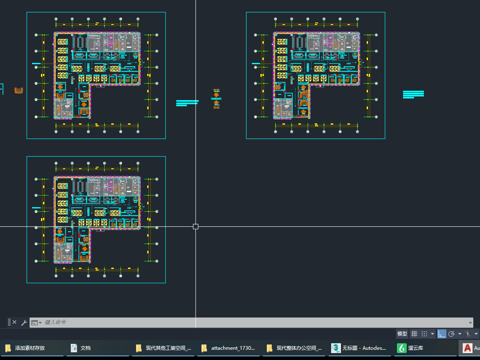Screen dimensions: 480x360
Task: Toggle ortho mode in status bar
Action: 442,334
